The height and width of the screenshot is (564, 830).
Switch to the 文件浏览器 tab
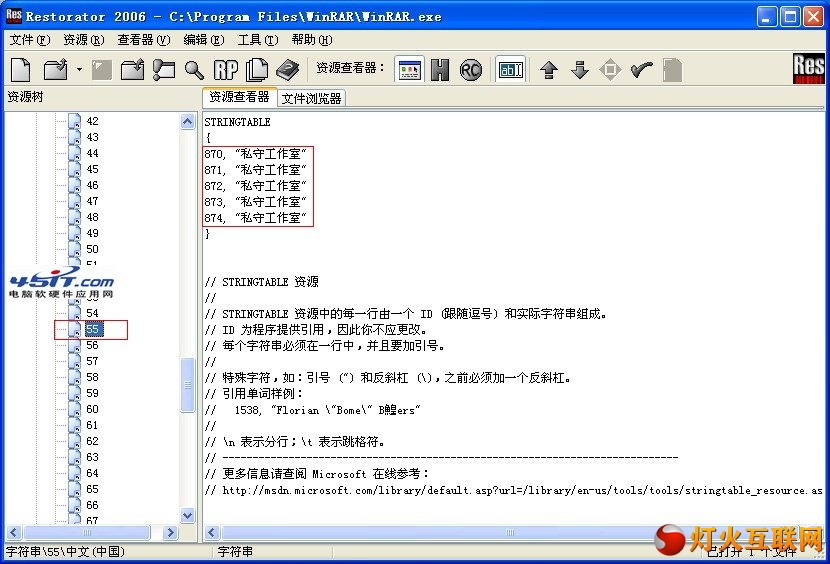coord(311,99)
